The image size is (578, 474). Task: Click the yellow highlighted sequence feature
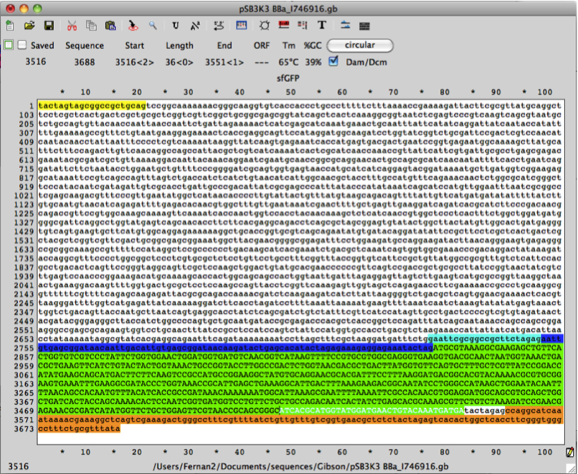pos(92,106)
